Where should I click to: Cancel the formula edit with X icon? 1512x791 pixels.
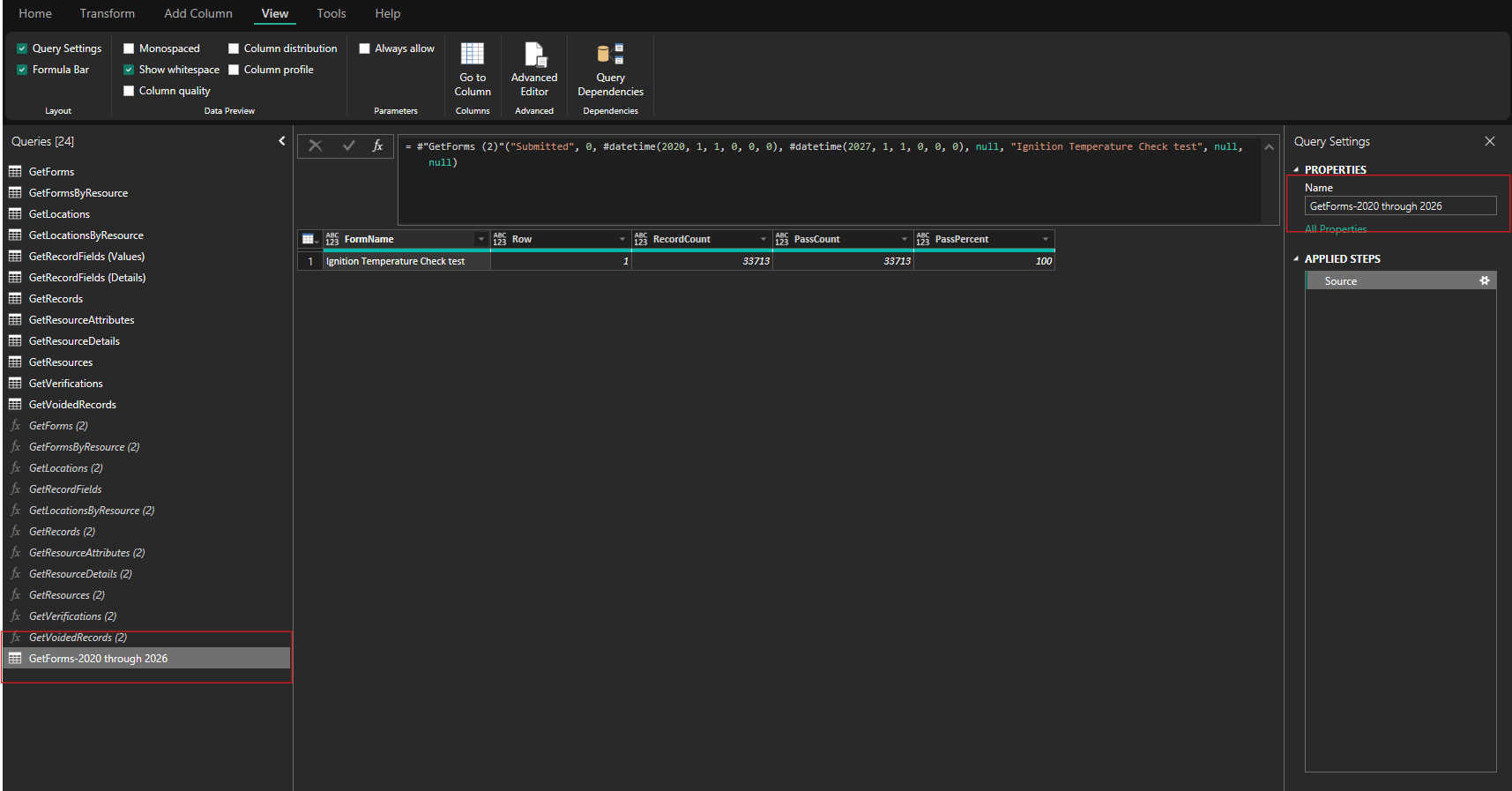[x=316, y=146]
